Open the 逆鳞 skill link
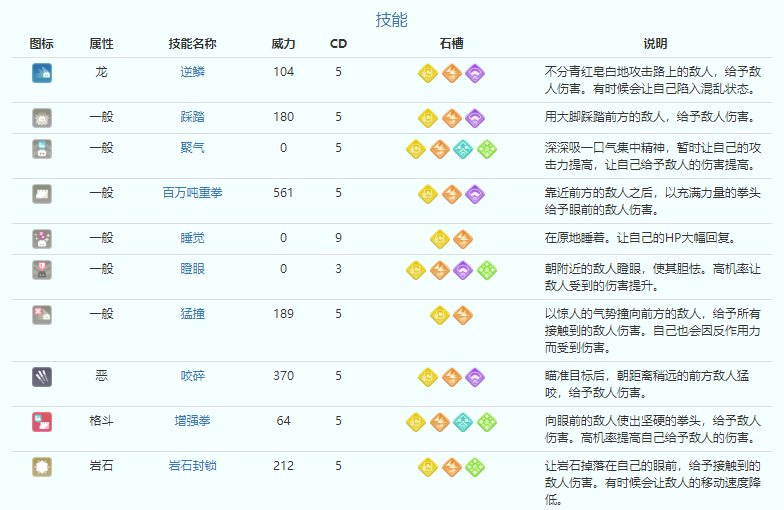The height and width of the screenshot is (510, 784). point(192,72)
